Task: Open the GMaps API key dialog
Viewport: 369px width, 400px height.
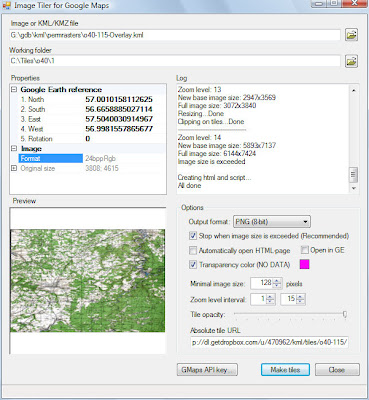Action: 207,370
